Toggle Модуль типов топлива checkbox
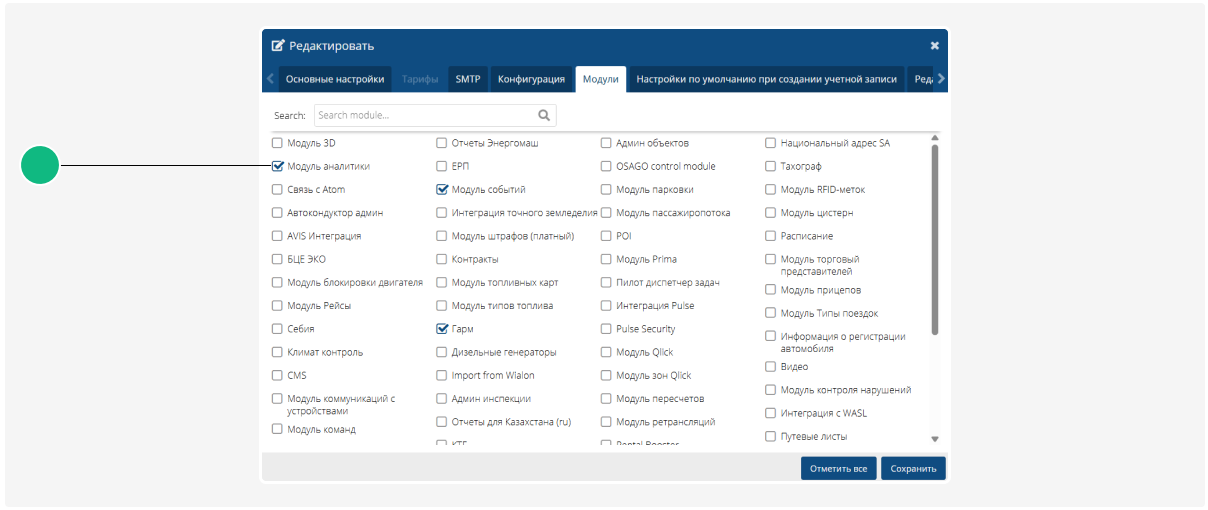The width and height of the screenshot is (1208, 510). [x=442, y=305]
